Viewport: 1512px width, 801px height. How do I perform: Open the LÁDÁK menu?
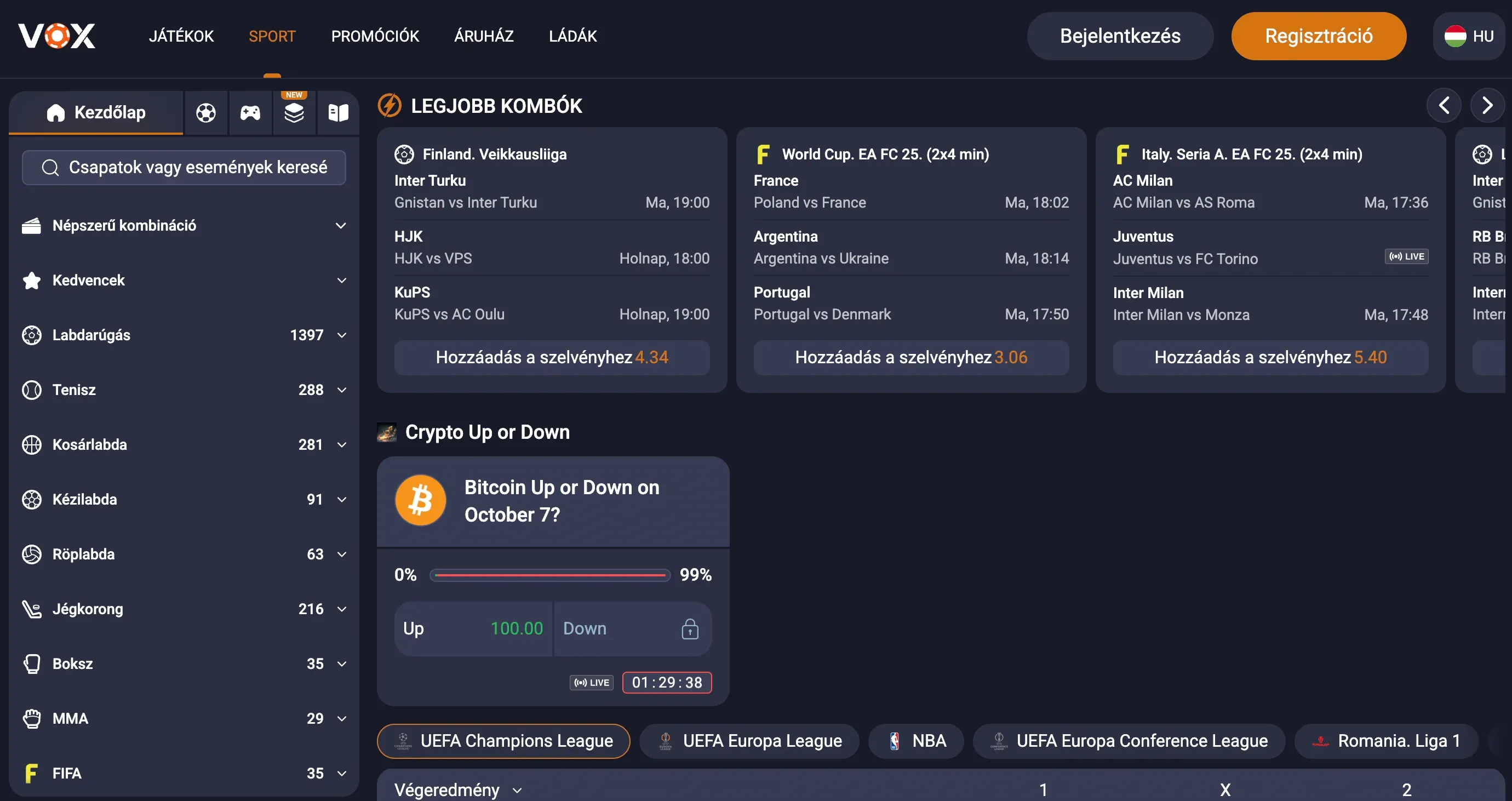(573, 36)
